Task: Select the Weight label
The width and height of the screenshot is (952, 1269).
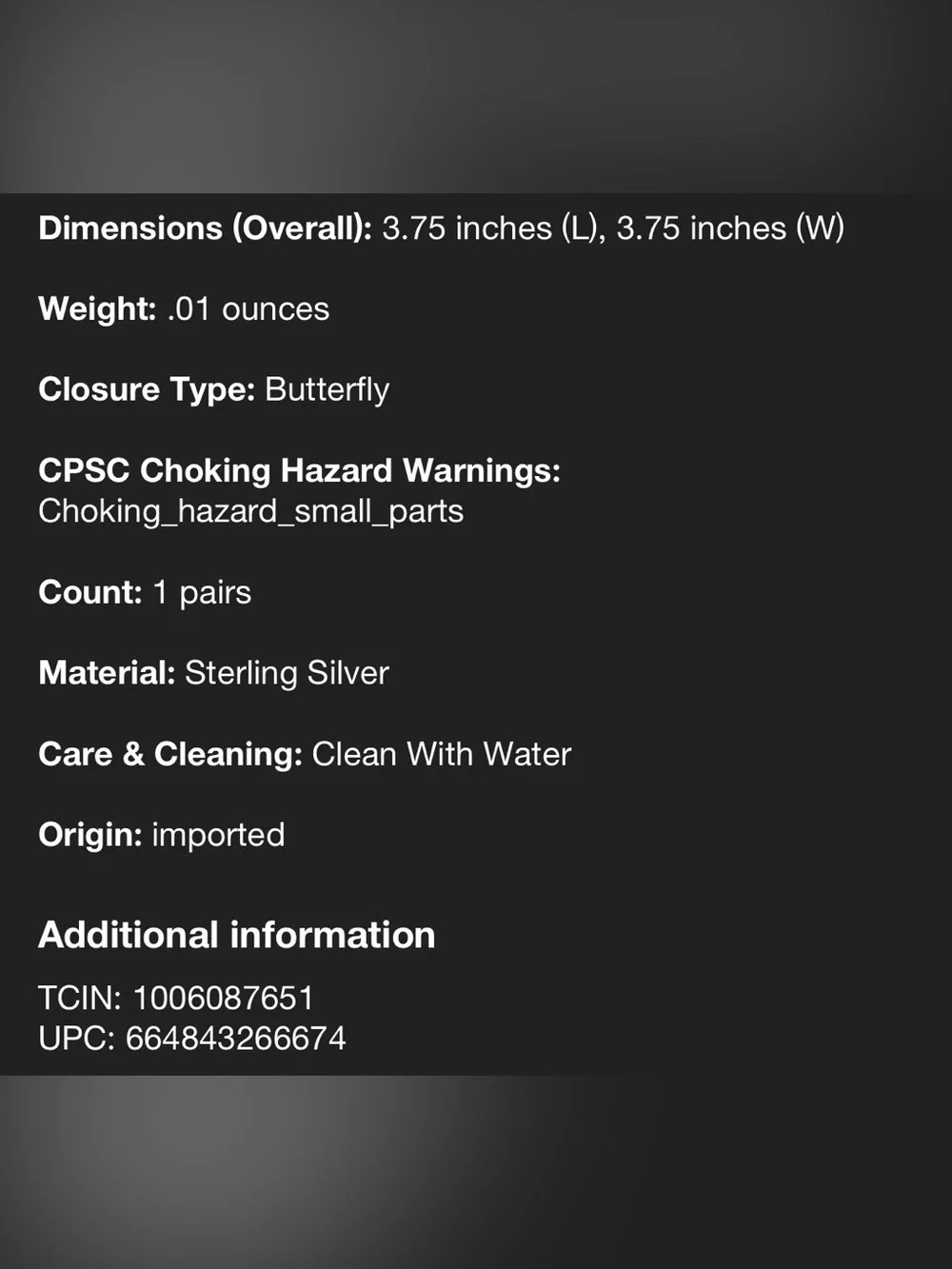Action: coord(97,309)
